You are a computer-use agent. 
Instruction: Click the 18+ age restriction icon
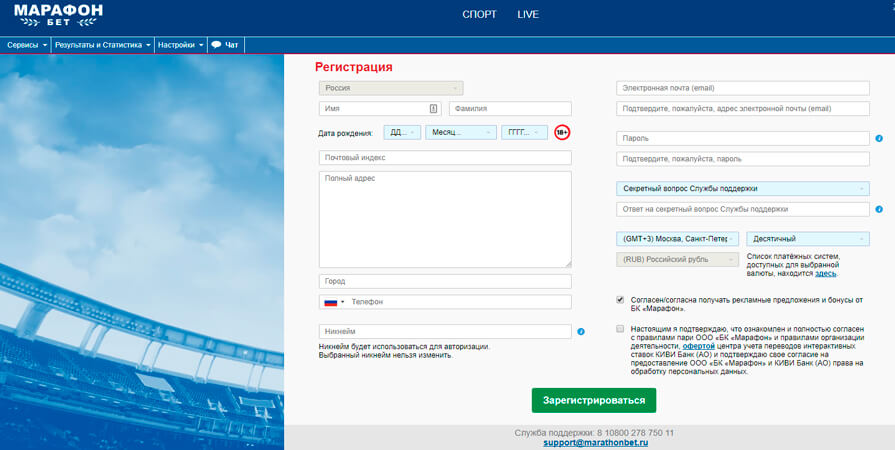tap(562, 132)
